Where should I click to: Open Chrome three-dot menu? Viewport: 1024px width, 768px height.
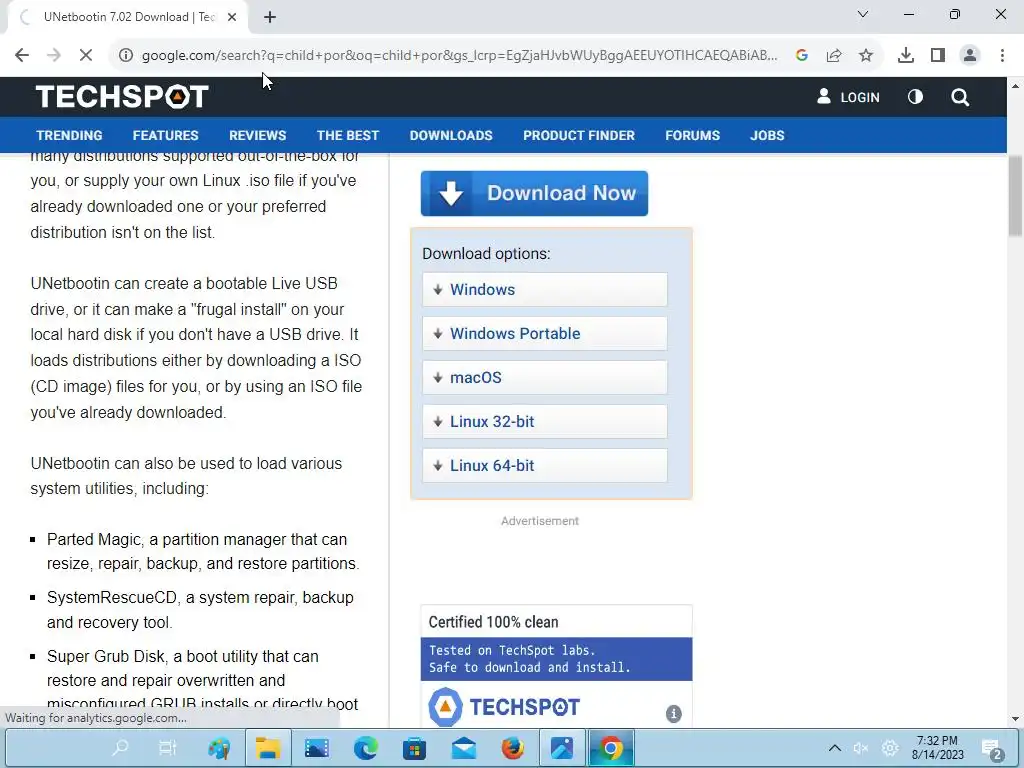coord(1002,56)
